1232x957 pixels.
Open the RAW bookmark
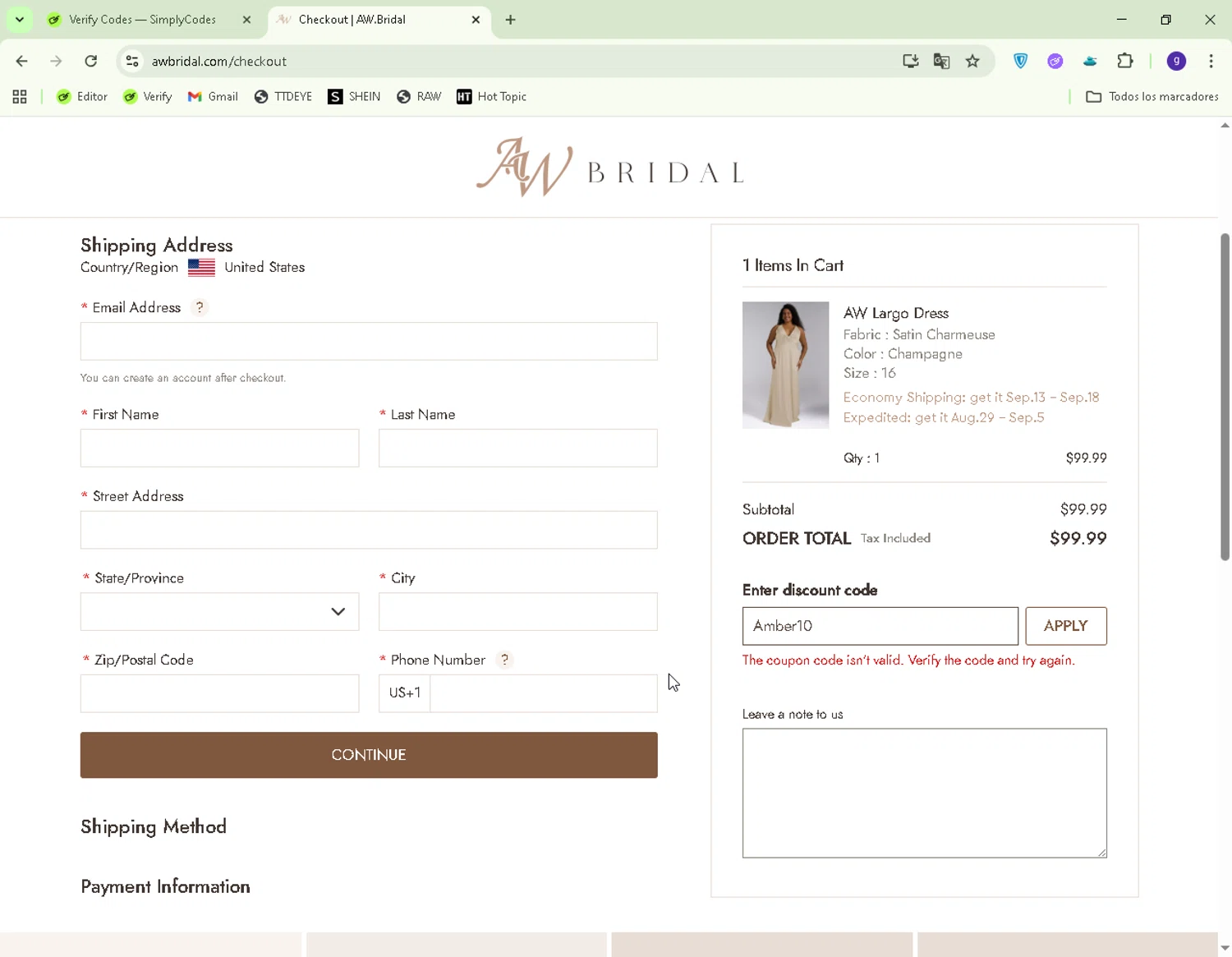pyautogui.click(x=419, y=97)
